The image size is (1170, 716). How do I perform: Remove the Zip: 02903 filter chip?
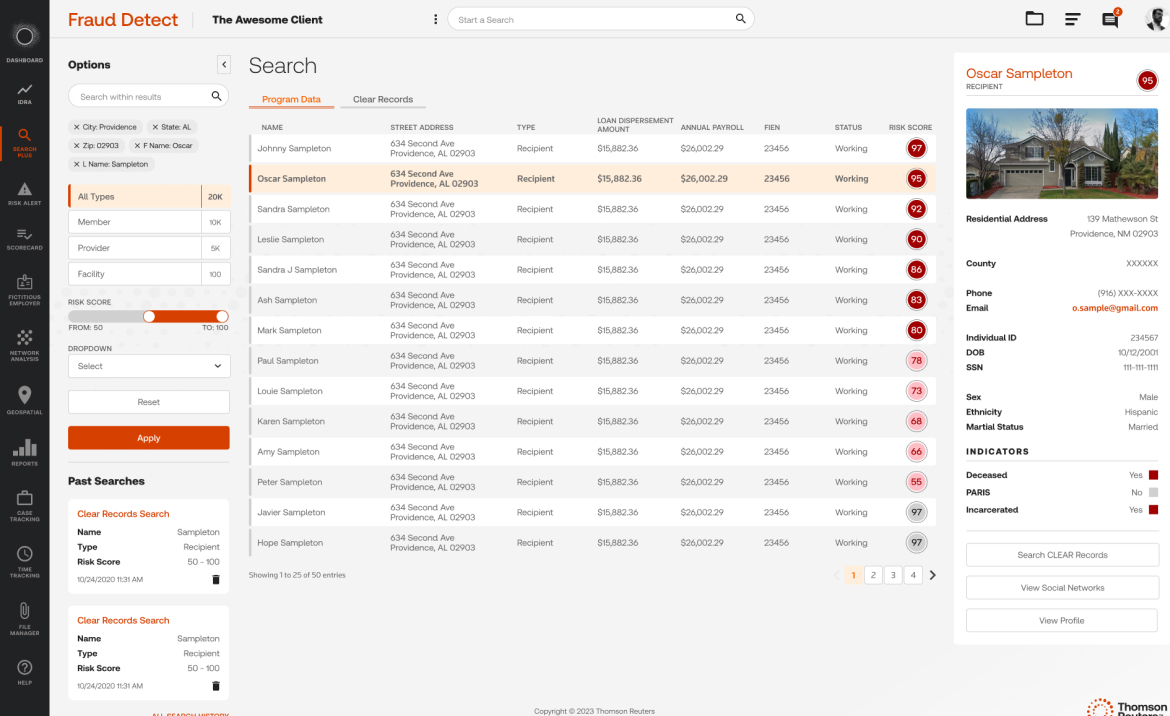(x=76, y=145)
